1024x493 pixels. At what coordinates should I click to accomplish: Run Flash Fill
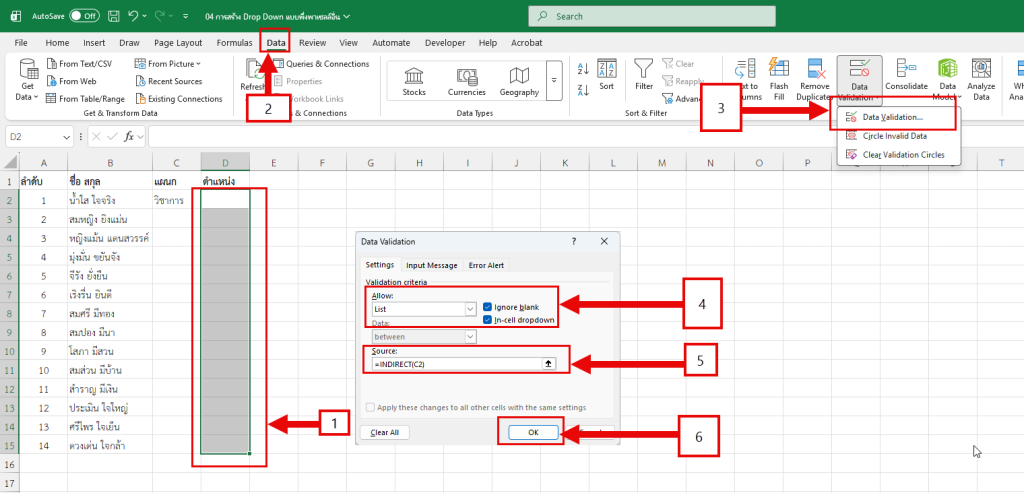point(778,80)
